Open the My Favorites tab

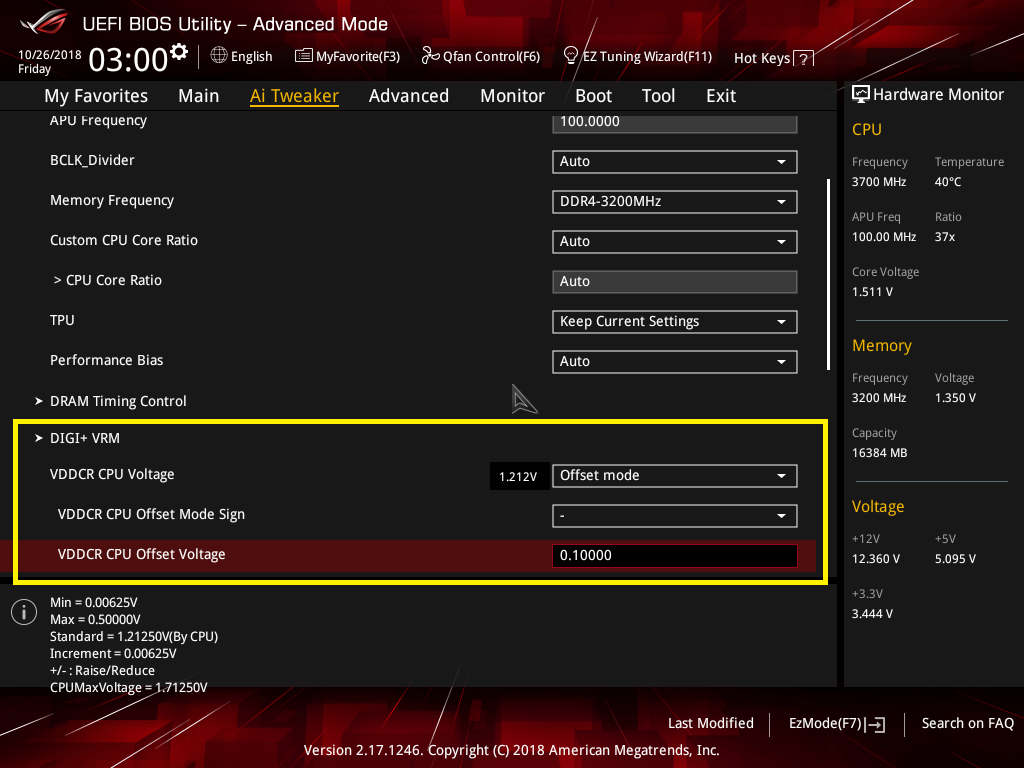coord(96,96)
